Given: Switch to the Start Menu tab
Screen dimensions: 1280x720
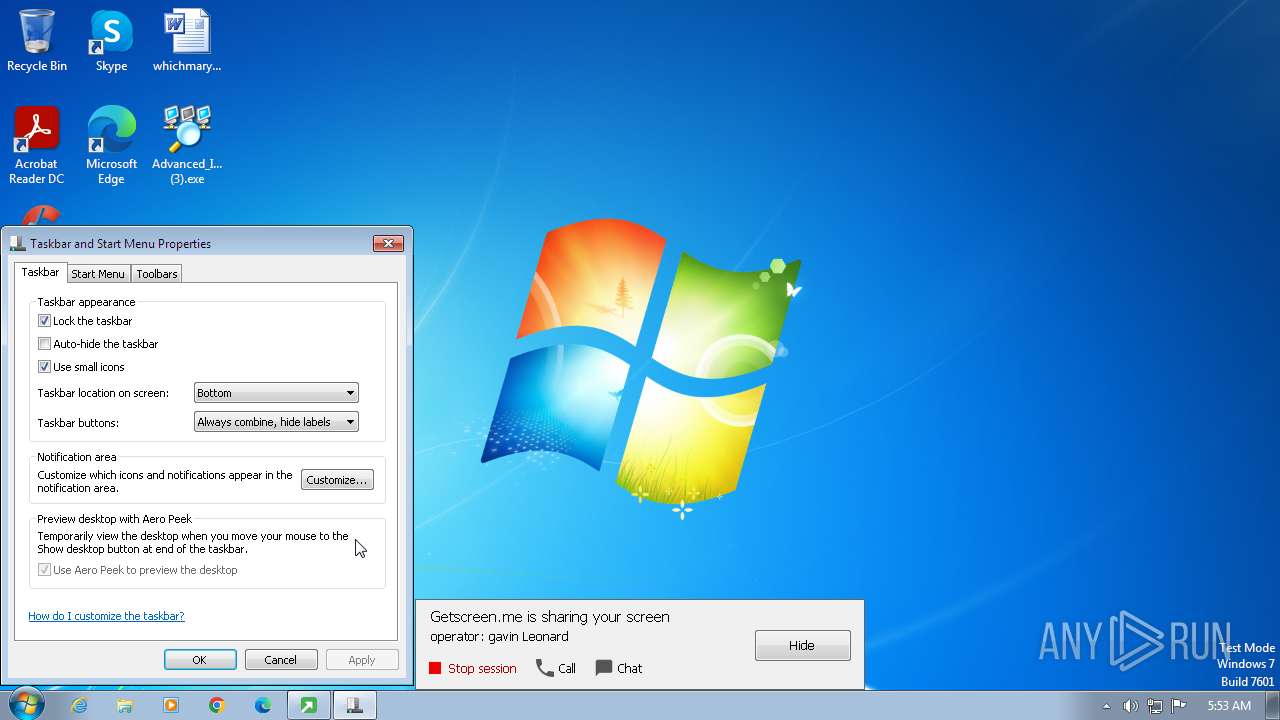Looking at the screenshot, I should point(98,274).
